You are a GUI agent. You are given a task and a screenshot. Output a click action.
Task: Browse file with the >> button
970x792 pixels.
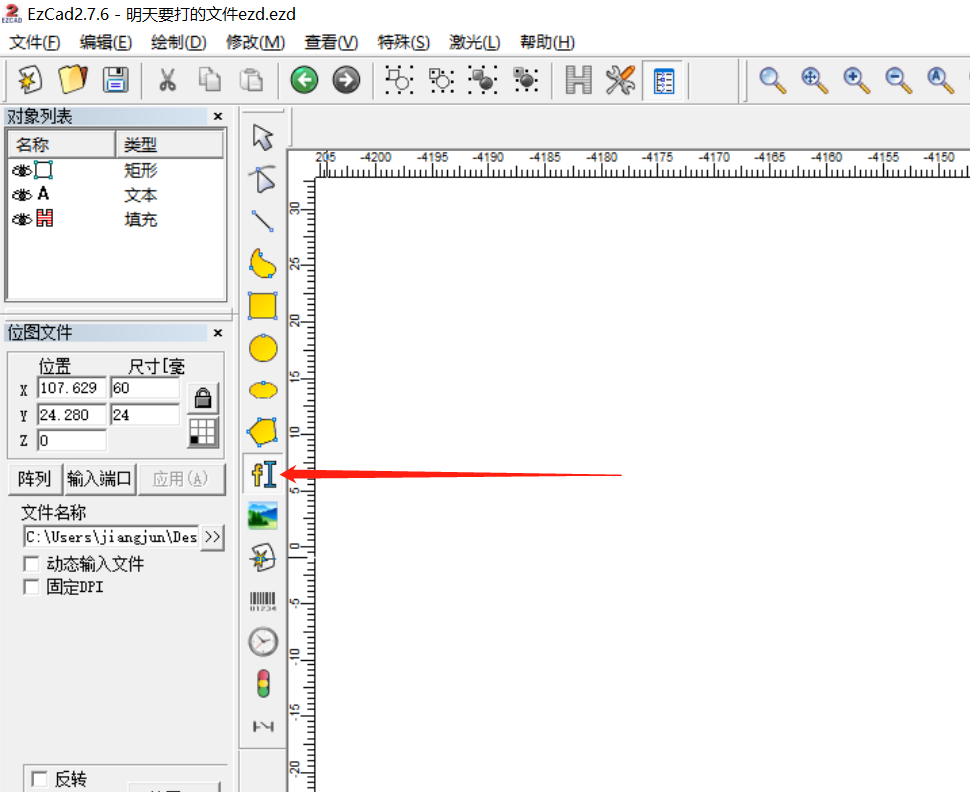point(212,536)
